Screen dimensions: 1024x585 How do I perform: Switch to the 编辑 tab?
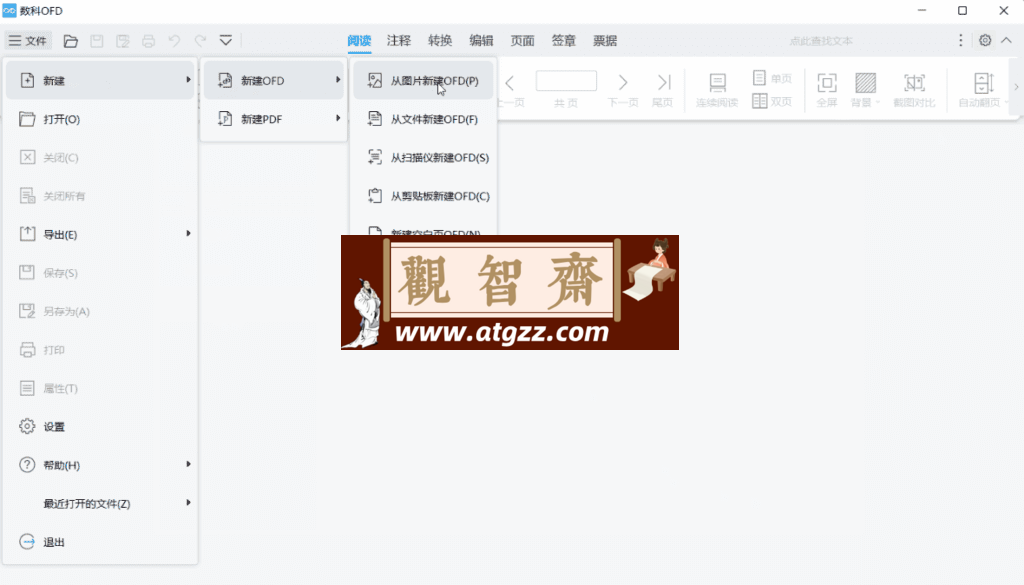click(481, 40)
